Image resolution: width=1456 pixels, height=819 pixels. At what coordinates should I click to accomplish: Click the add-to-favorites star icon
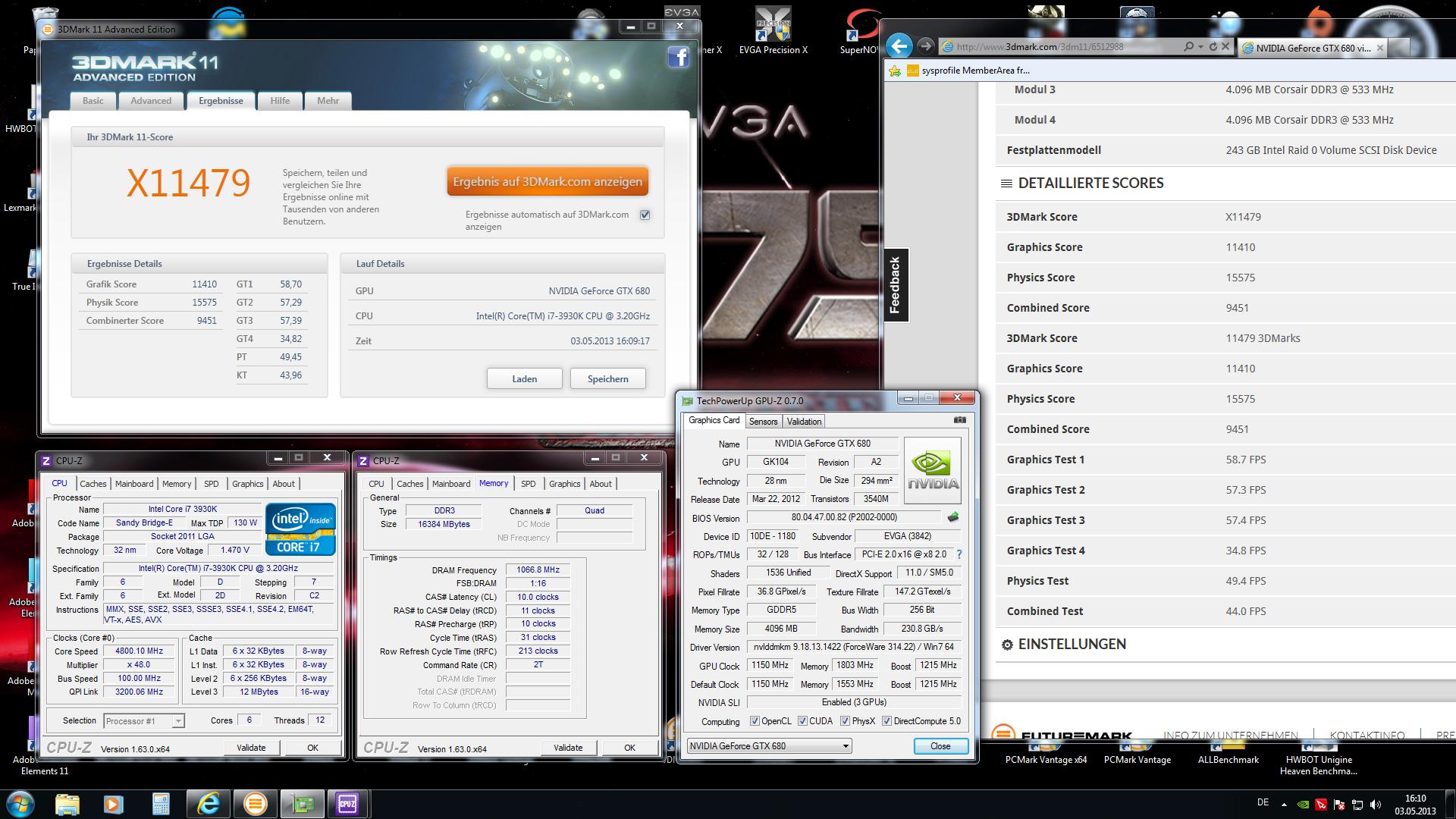pos(895,71)
